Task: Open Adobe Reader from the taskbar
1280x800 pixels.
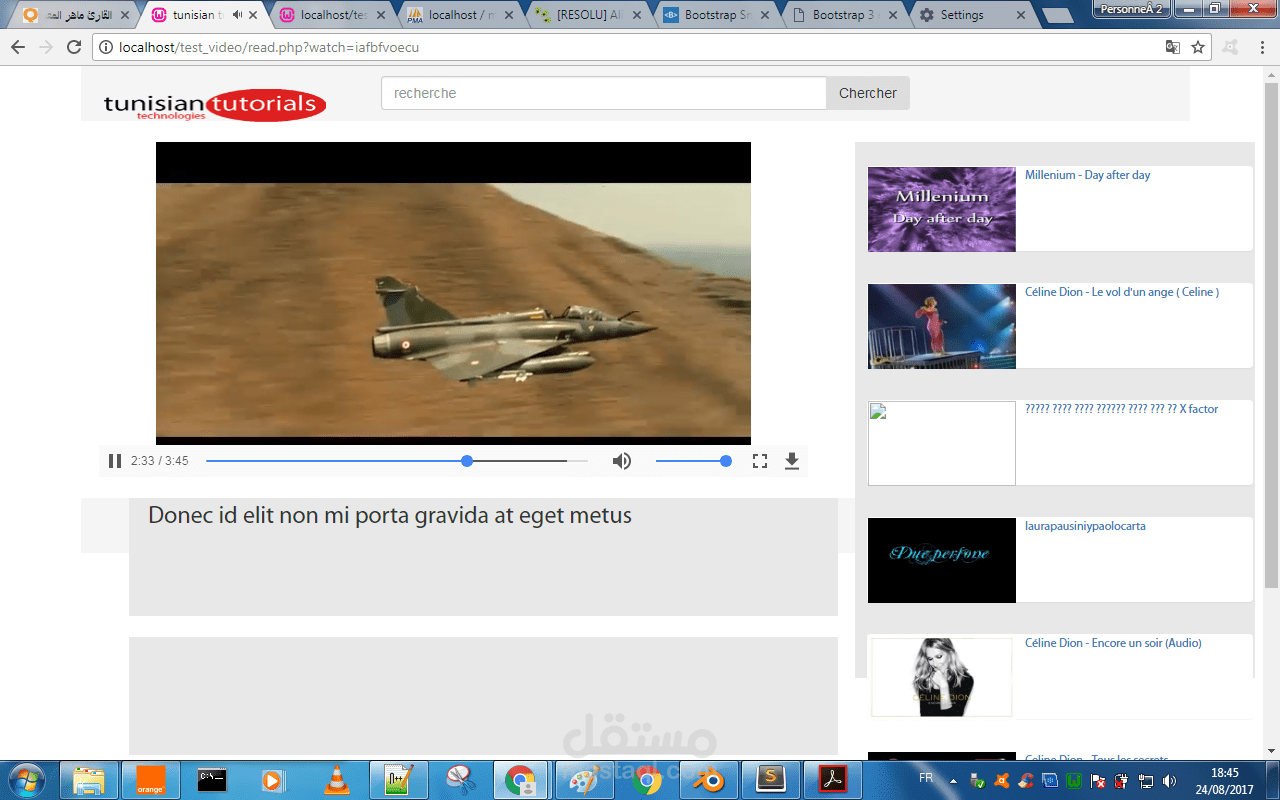Action: [x=834, y=780]
